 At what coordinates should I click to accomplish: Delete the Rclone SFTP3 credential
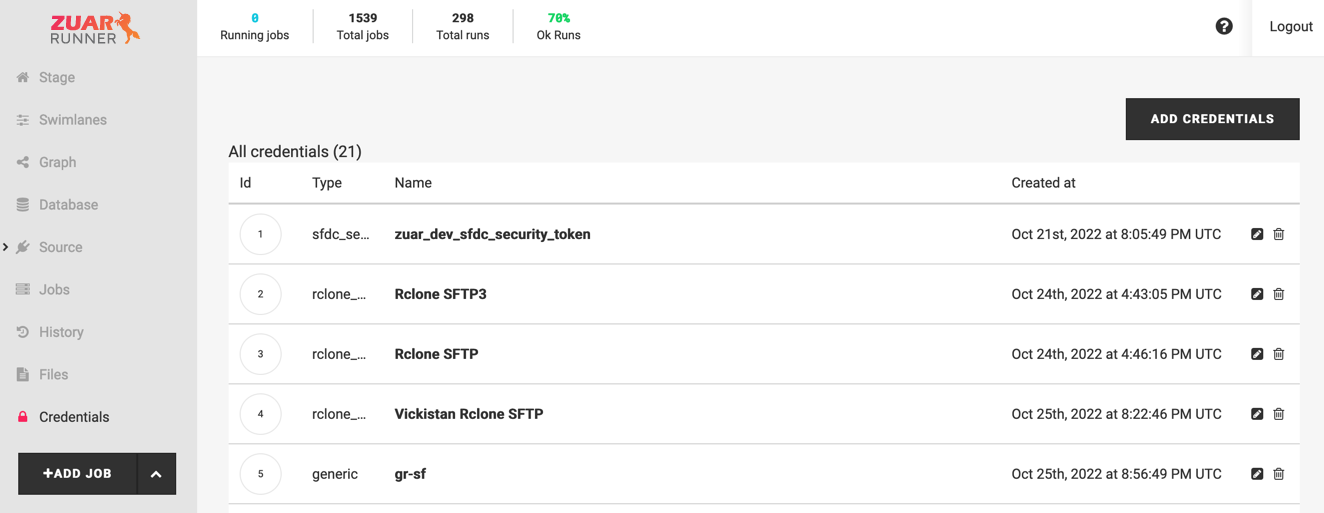click(x=1278, y=294)
